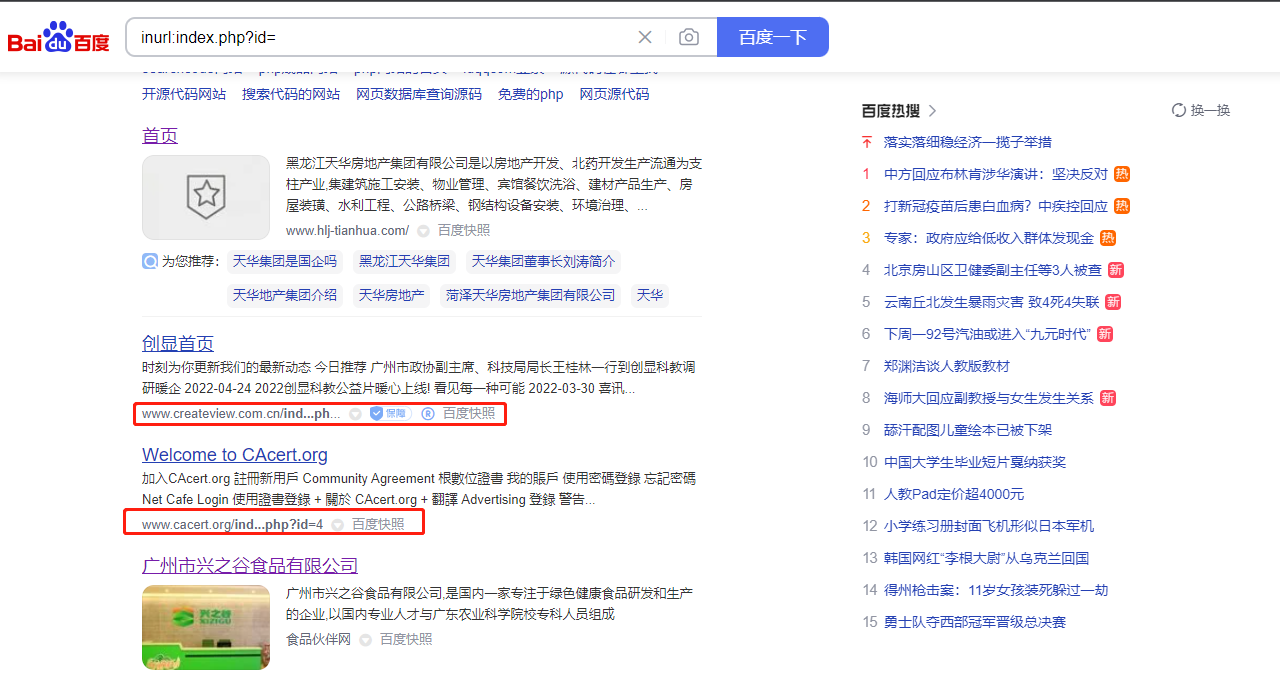
Task: Click the 百度一下 search button
Action: click(x=772, y=37)
